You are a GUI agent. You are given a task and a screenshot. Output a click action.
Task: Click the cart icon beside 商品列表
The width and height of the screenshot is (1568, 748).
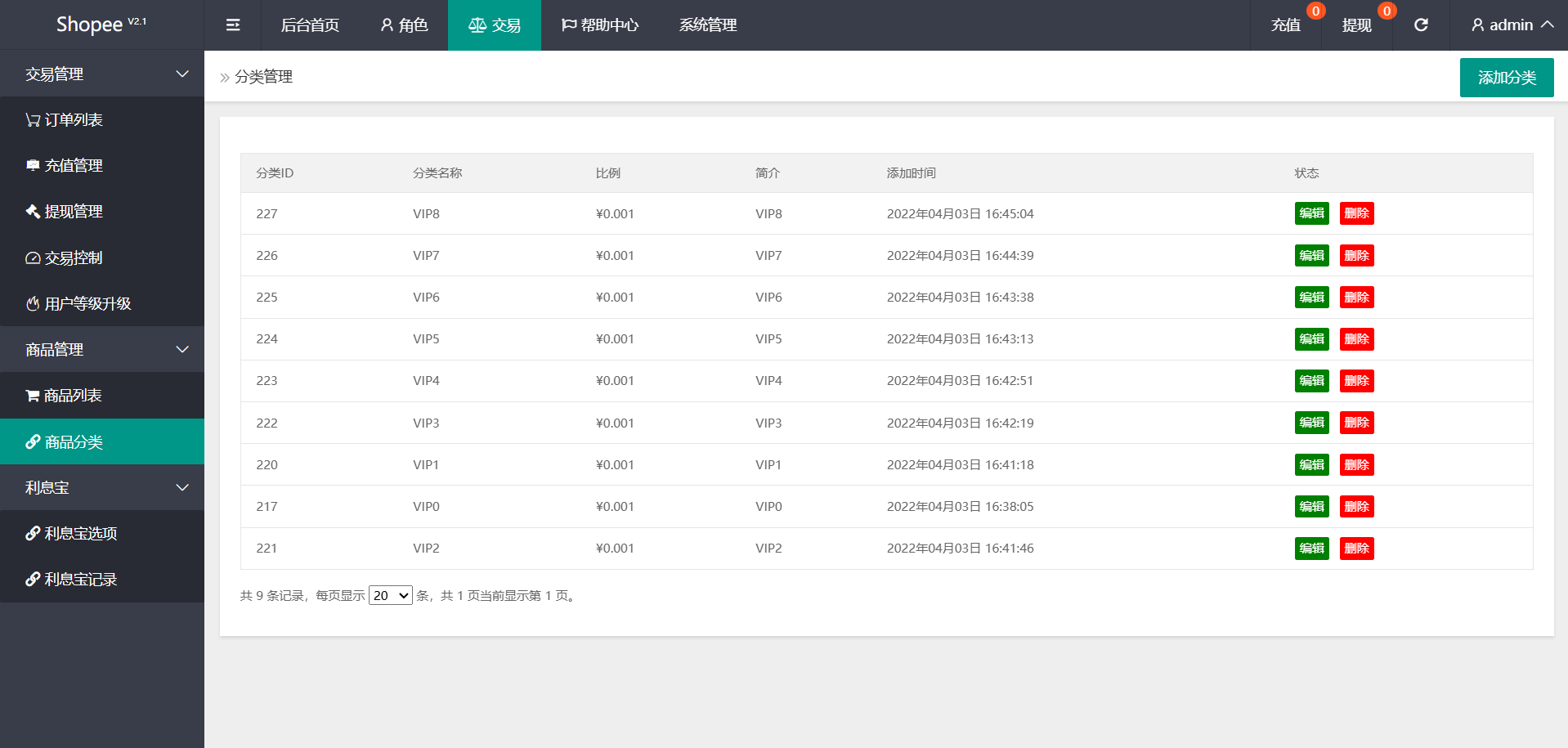point(33,396)
